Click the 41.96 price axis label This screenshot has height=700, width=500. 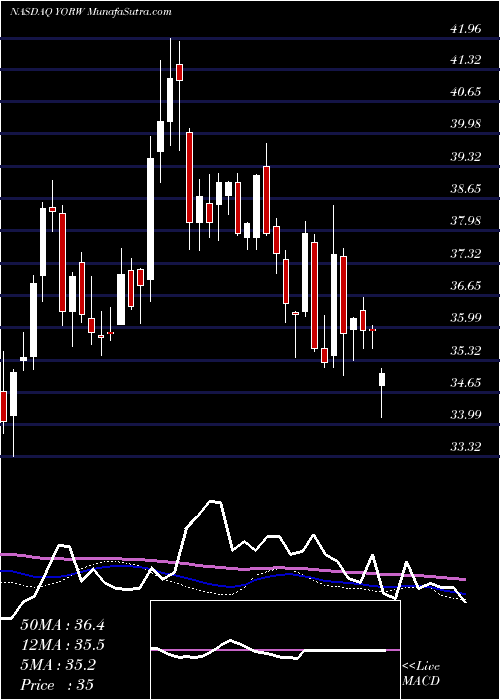(466, 29)
